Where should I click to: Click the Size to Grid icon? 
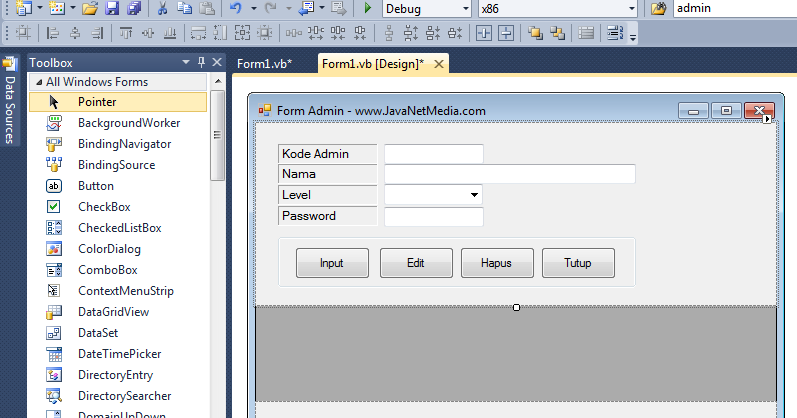(x=265, y=34)
